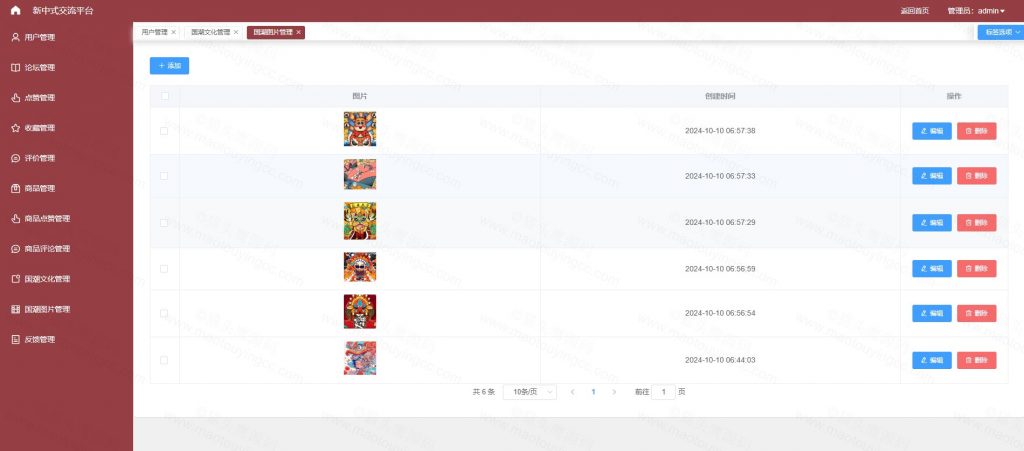Click the chat bubble icon beside 评价管理

tap(16, 158)
